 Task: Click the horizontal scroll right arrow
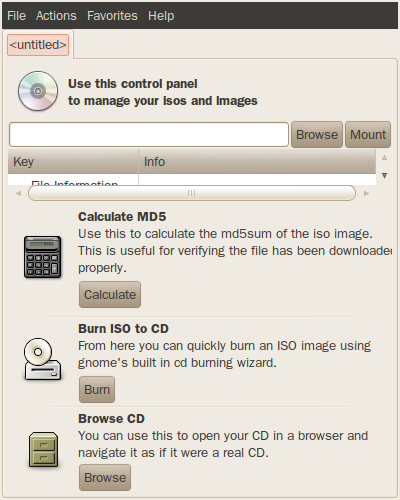pyautogui.click(x=366, y=193)
